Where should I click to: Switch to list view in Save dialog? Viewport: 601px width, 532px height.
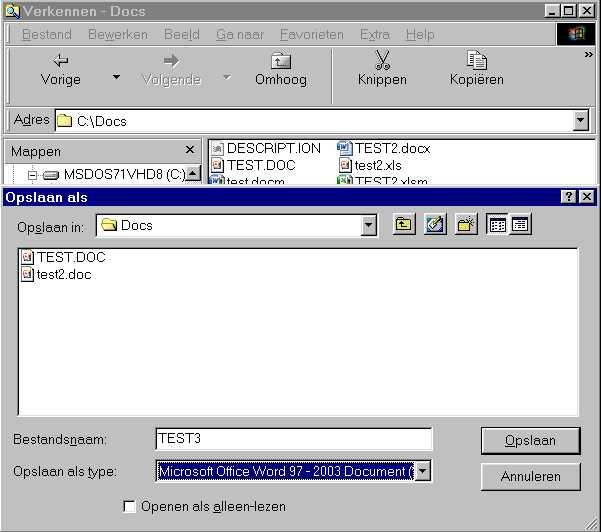click(498, 224)
